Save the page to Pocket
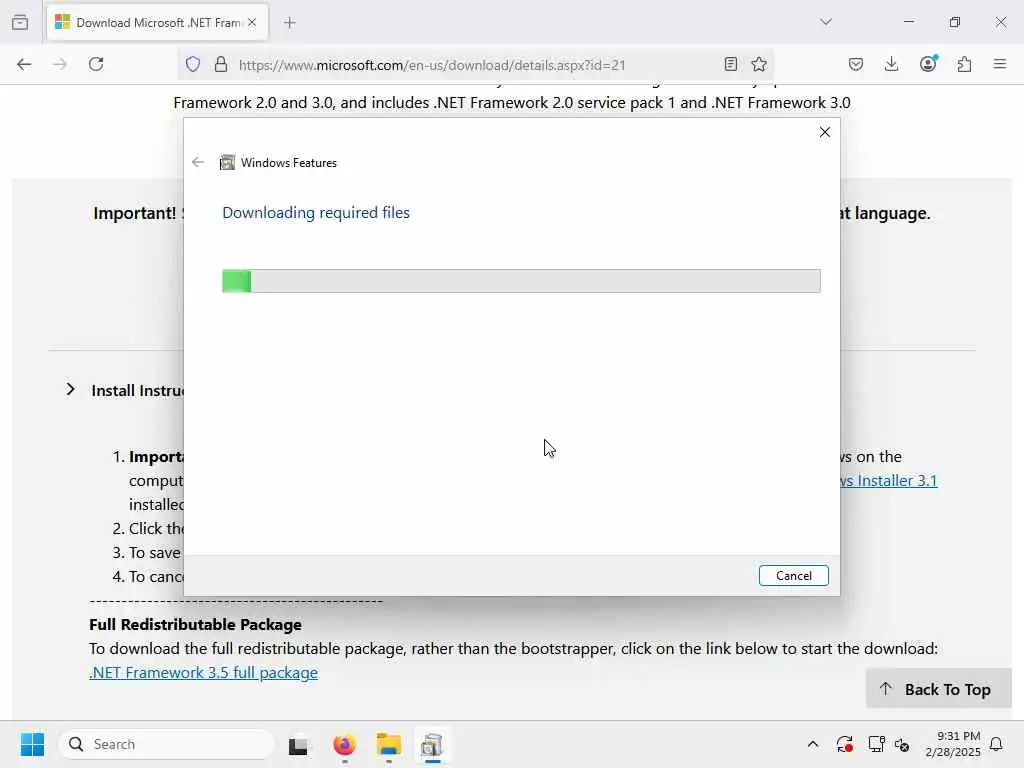The height and width of the screenshot is (768, 1024). click(x=856, y=64)
